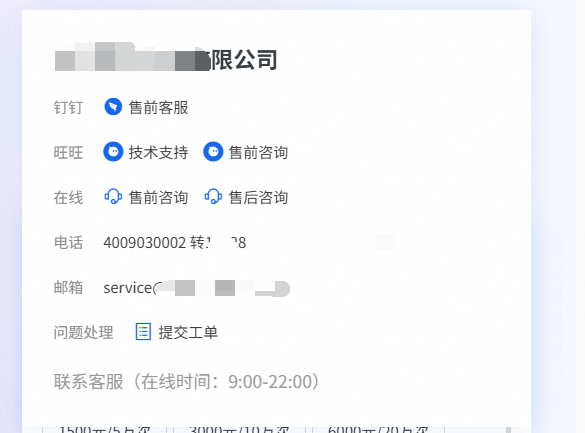Click the 钉钉 row label

click(x=68, y=107)
